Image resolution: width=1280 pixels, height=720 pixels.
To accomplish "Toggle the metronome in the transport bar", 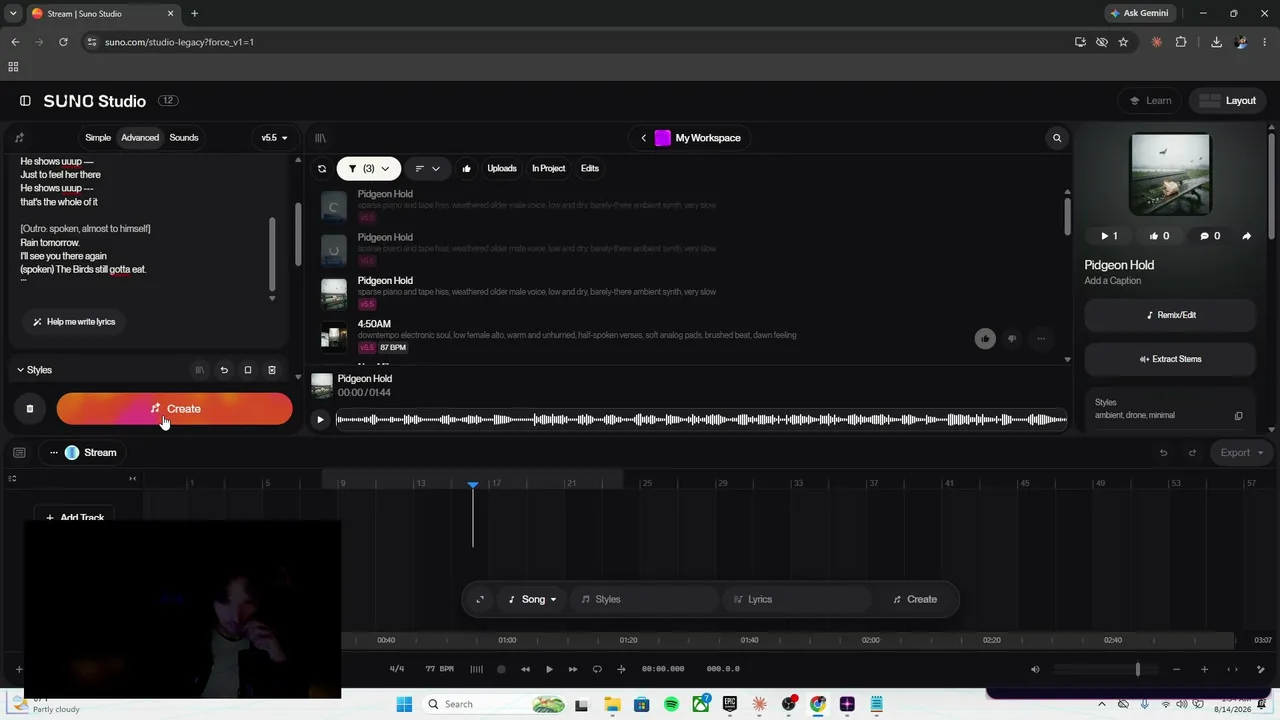I will point(476,669).
